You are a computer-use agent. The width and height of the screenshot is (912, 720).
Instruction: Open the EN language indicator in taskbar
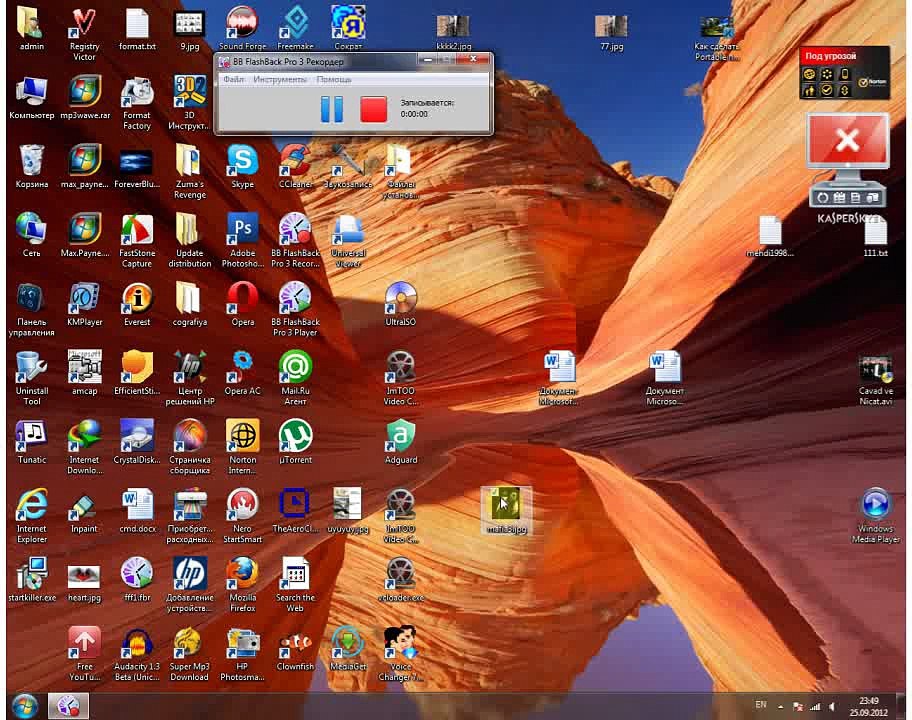pos(761,705)
